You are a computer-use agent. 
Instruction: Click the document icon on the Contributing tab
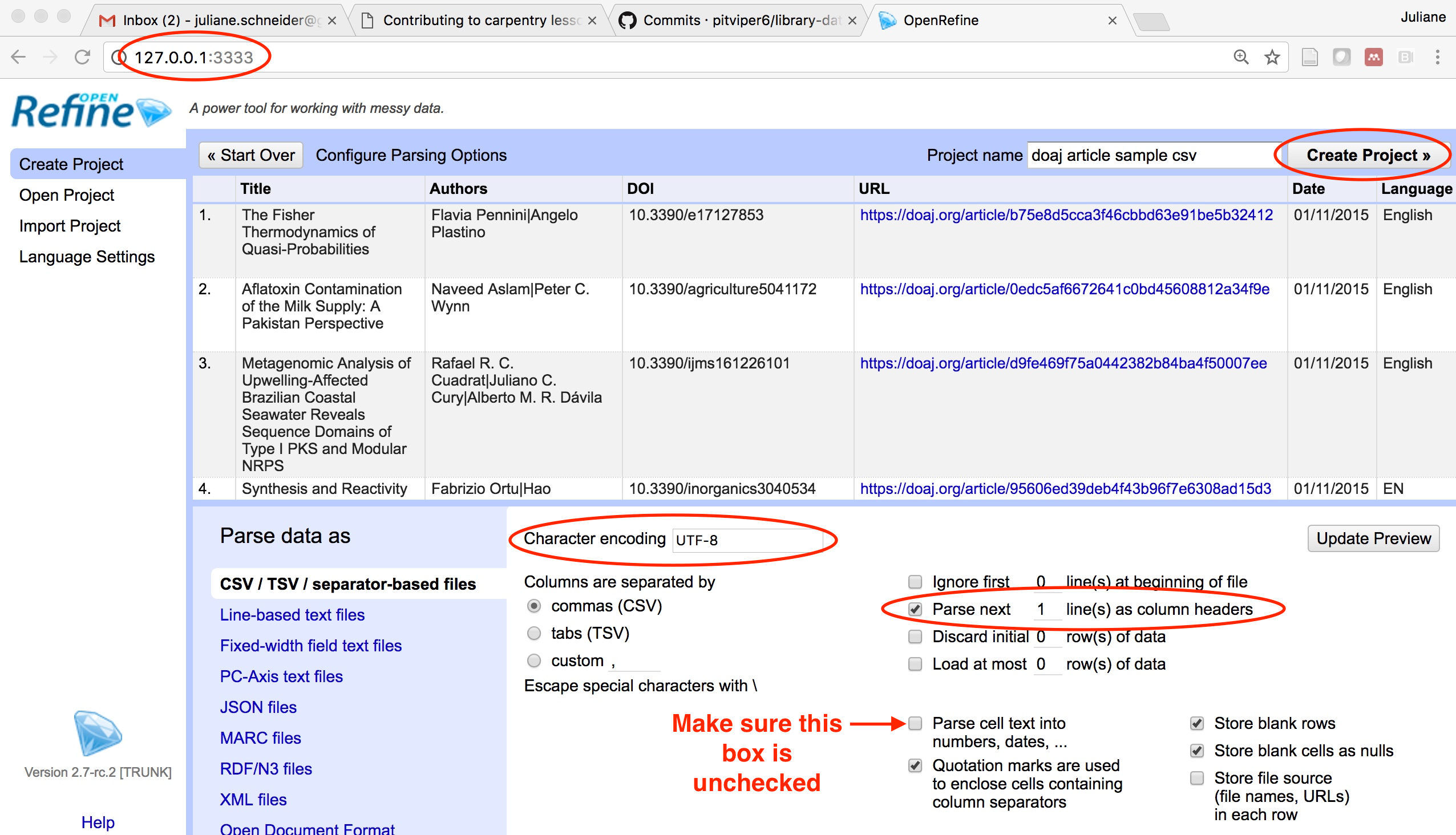tap(367, 20)
